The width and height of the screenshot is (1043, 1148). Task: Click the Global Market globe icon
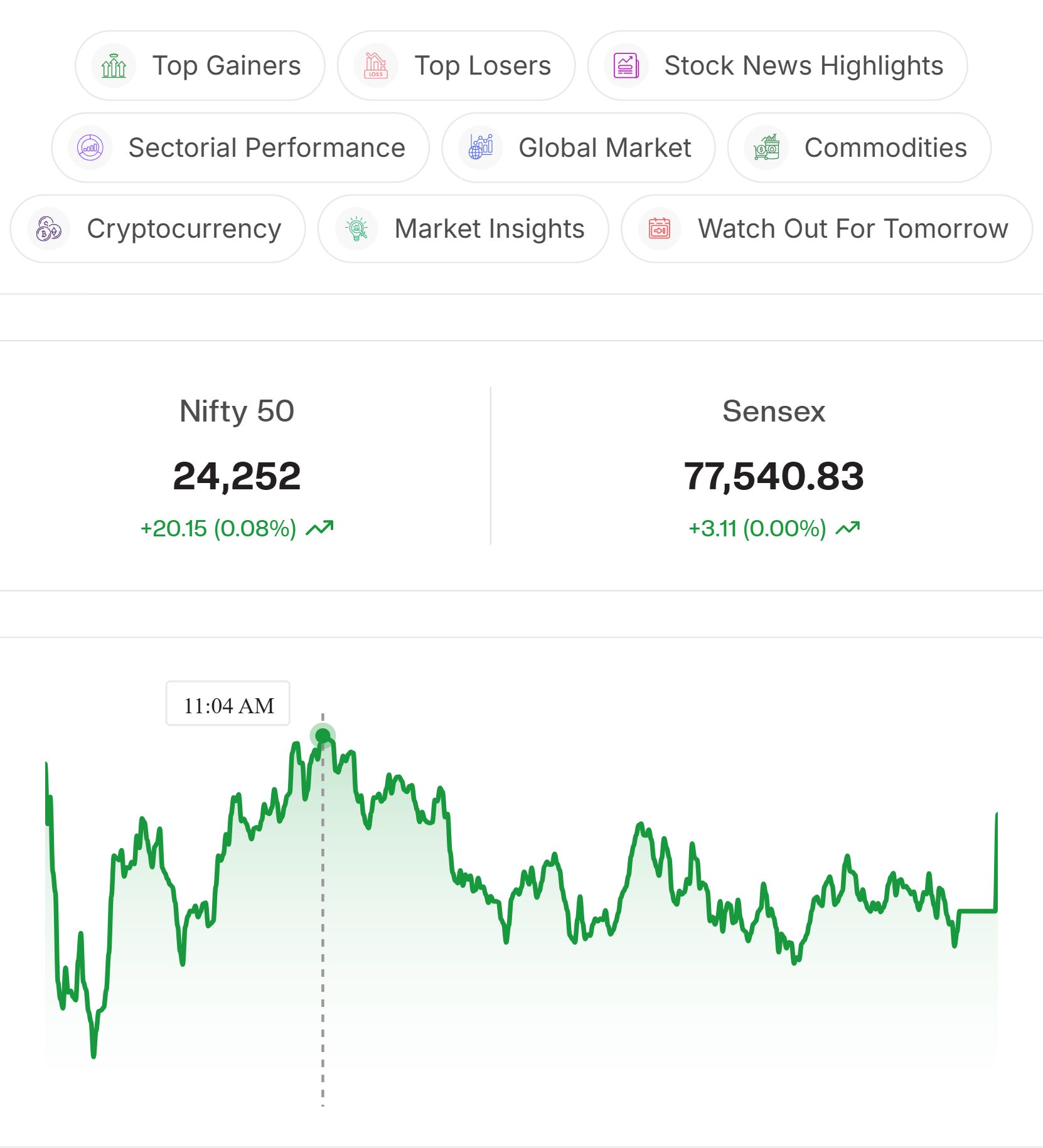pos(481,148)
